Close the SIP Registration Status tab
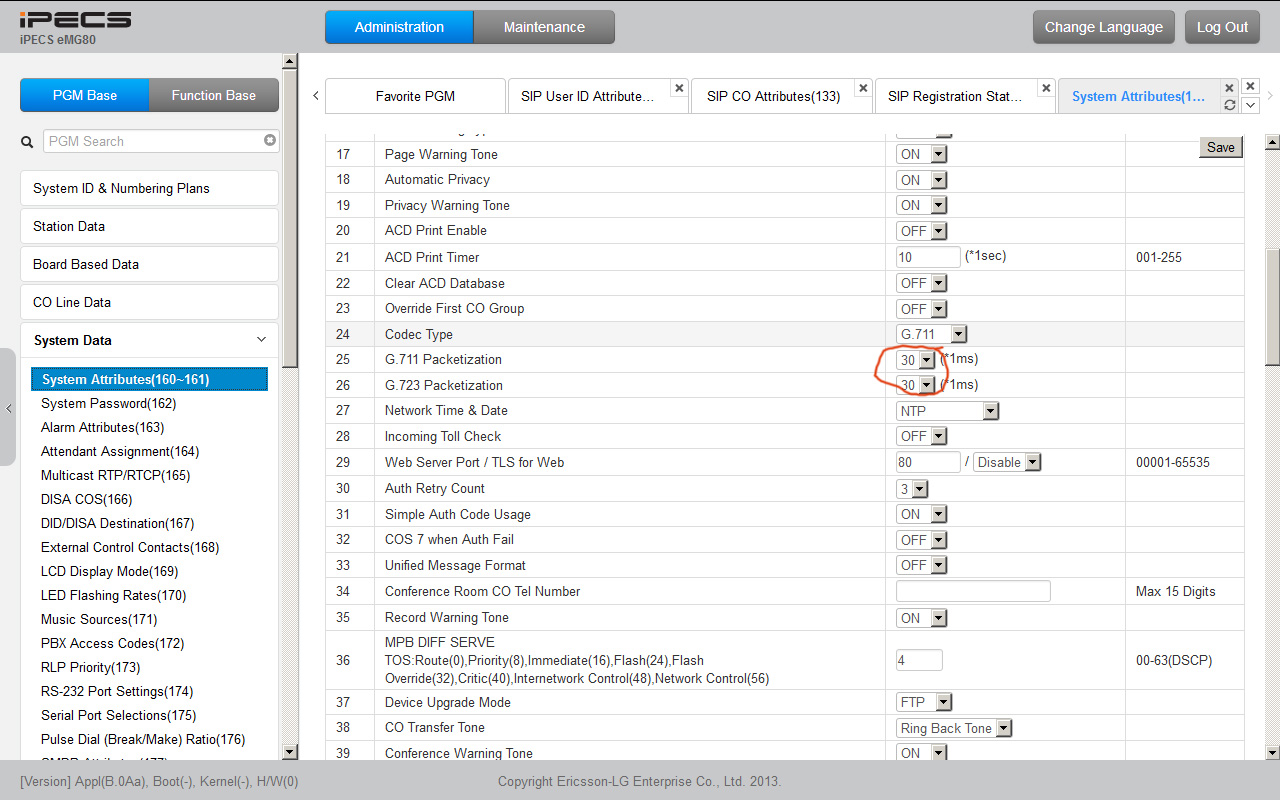This screenshot has width=1280, height=800. click(x=1046, y=88)
